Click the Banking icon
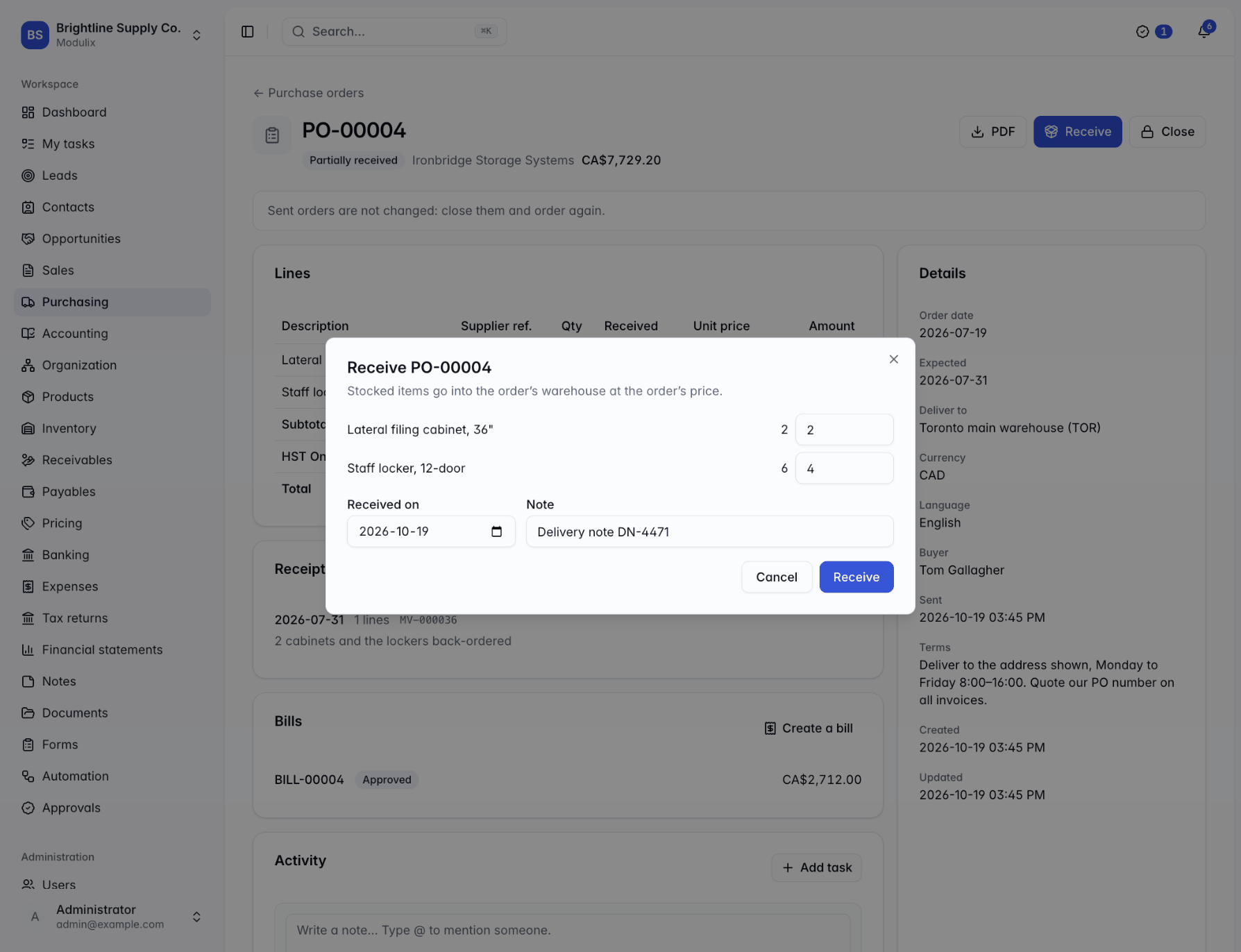This screenshot has width=1241, height=952. [x=28, y=555]
